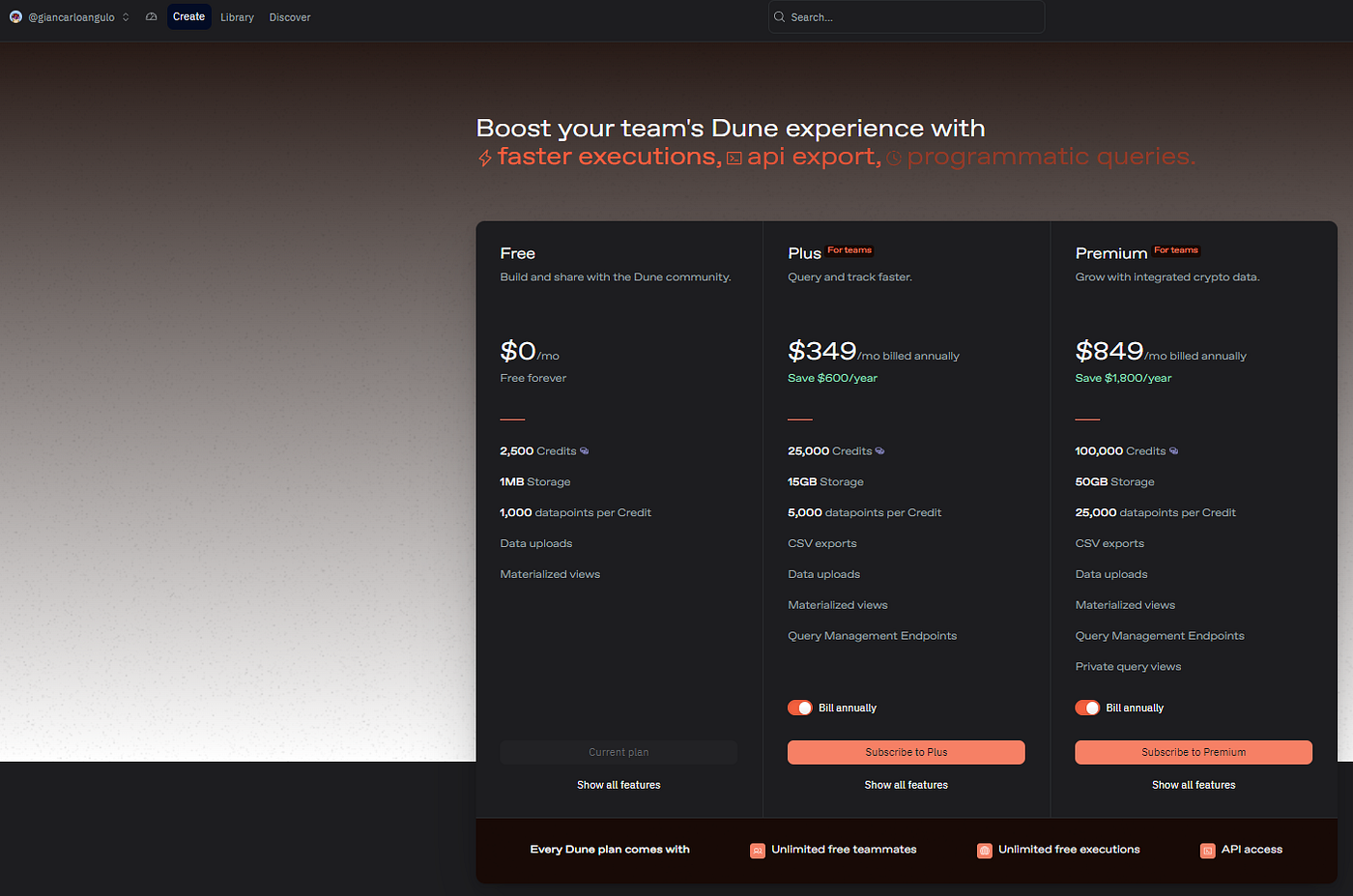Viewport: 1353px width, 896px height.
Task: Click the credits info icon in the Premium plan
Action: pos(1173,451)
